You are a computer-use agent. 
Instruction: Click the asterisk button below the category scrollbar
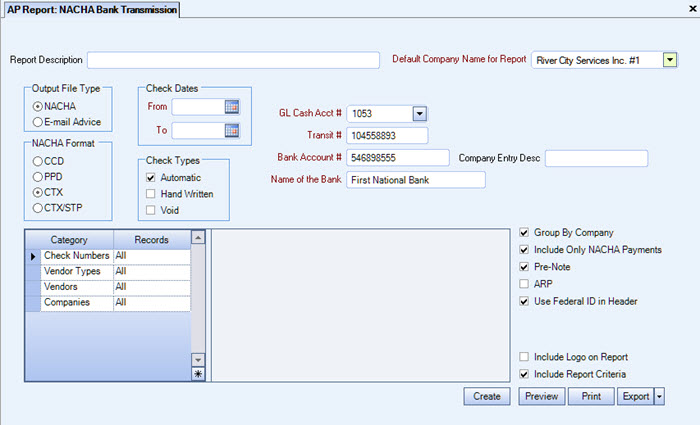pos(197,373)
